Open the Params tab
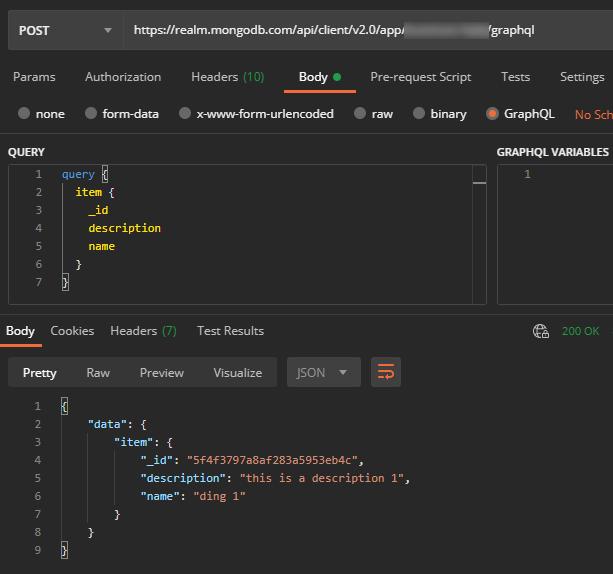The height and width of the screenshot is (574, 613). tap(34, 77)
